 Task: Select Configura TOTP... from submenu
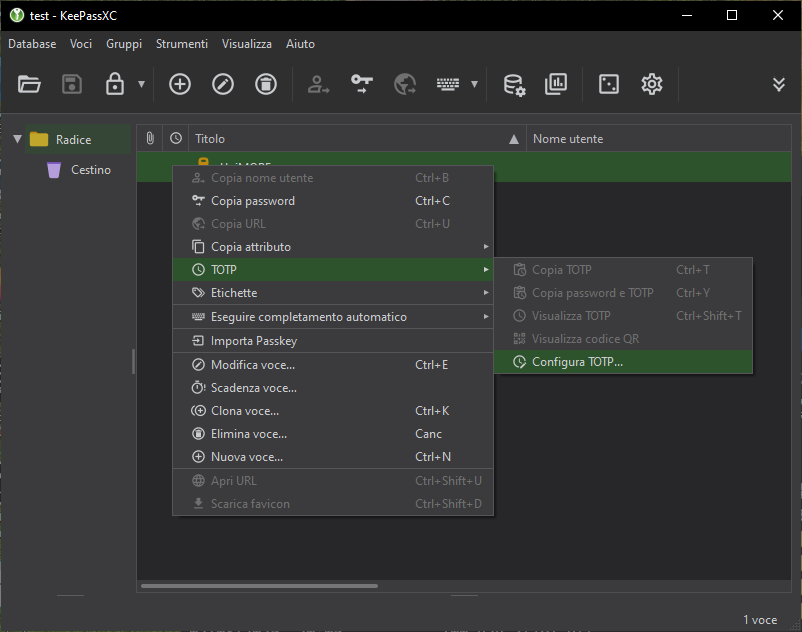point(577,362)
